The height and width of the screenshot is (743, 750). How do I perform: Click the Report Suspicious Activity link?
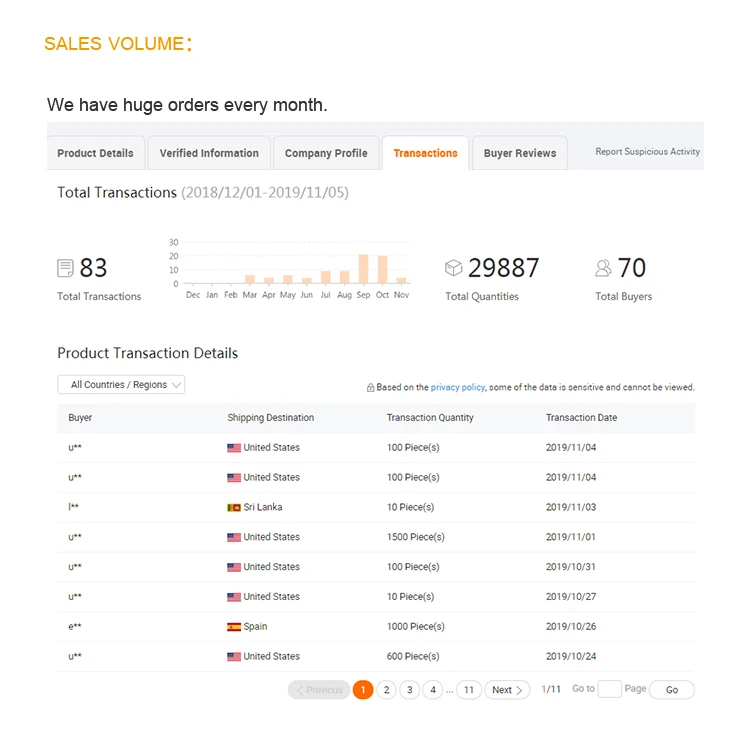pyautogui.click(x=647, y=152)
